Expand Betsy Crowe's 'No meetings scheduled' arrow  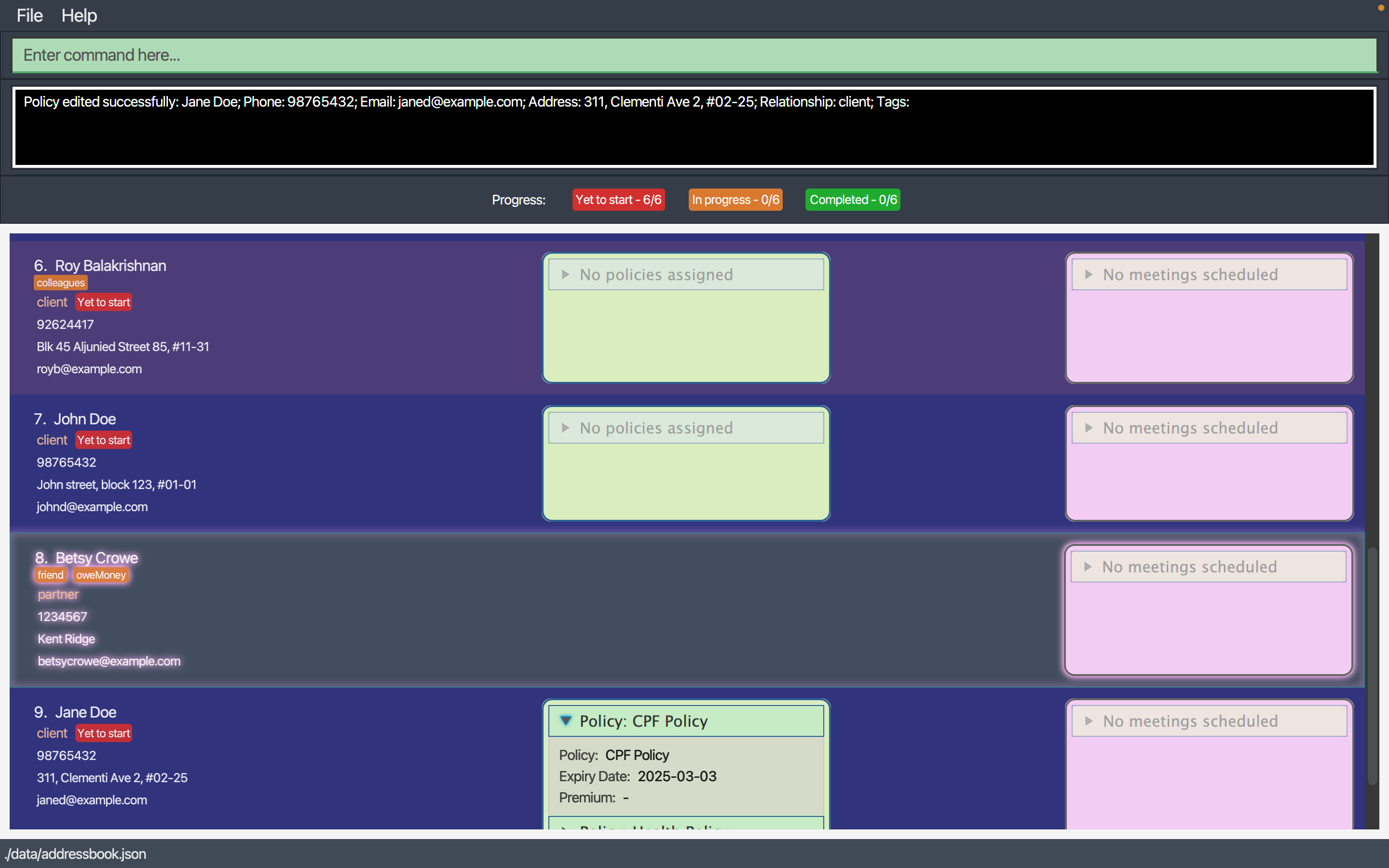pos(1087,567)
